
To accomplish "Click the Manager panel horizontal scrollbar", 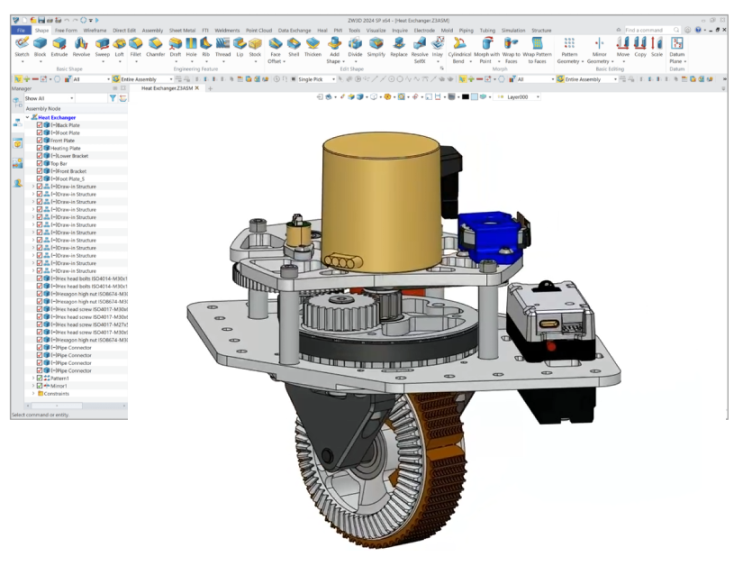I will (x=56, y=406).
